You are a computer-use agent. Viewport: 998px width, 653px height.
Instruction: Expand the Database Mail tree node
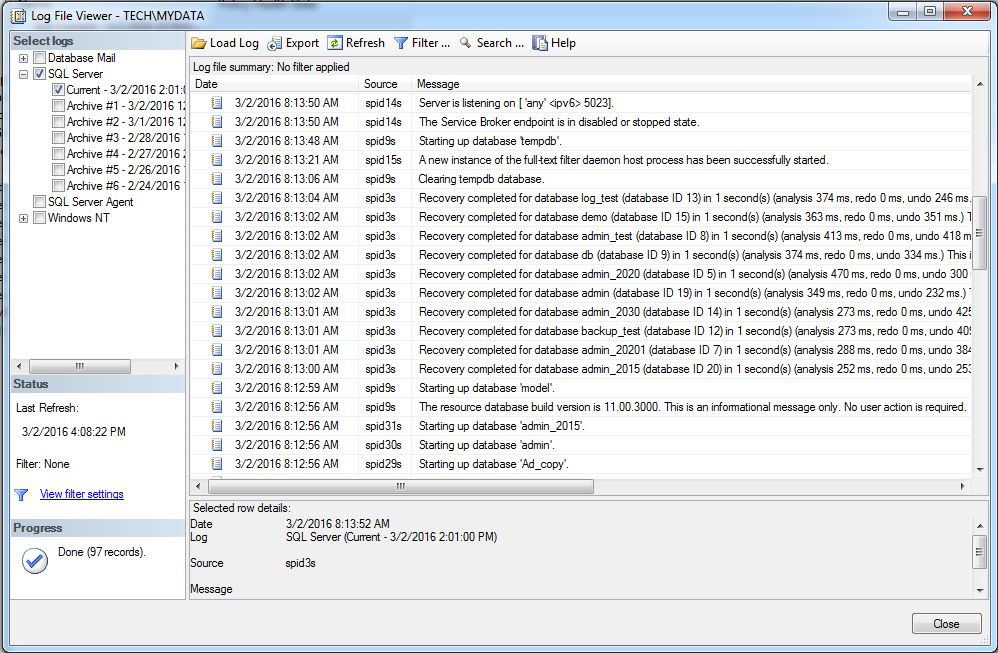click(23, 58)
